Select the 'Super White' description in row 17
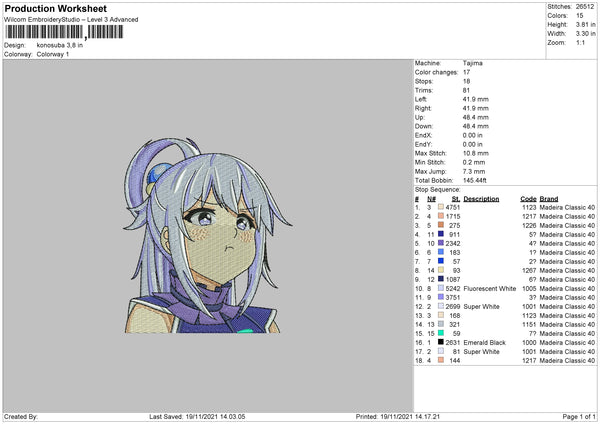 click(x=481, y=351)
